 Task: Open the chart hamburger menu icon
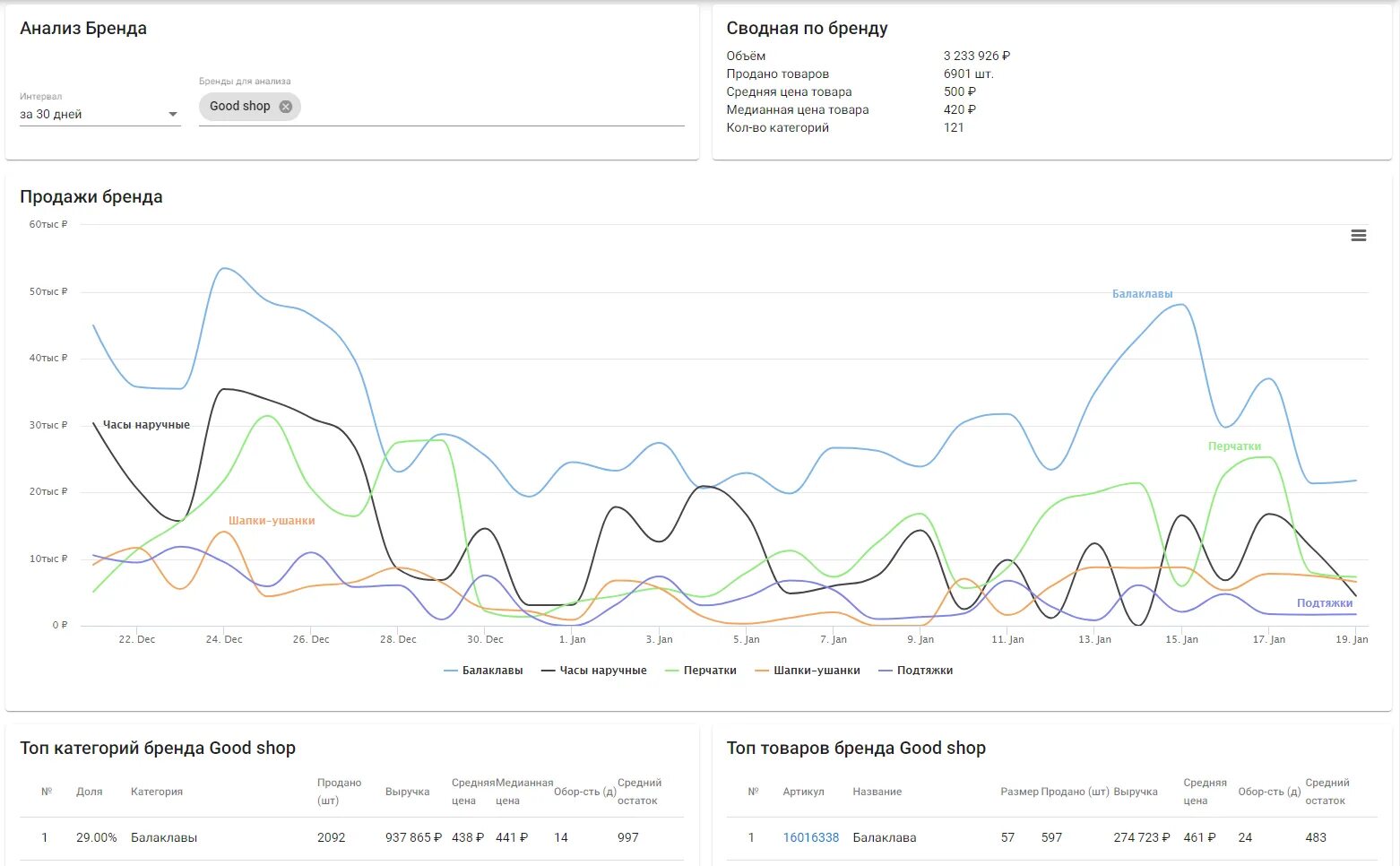click(1359, 236)
